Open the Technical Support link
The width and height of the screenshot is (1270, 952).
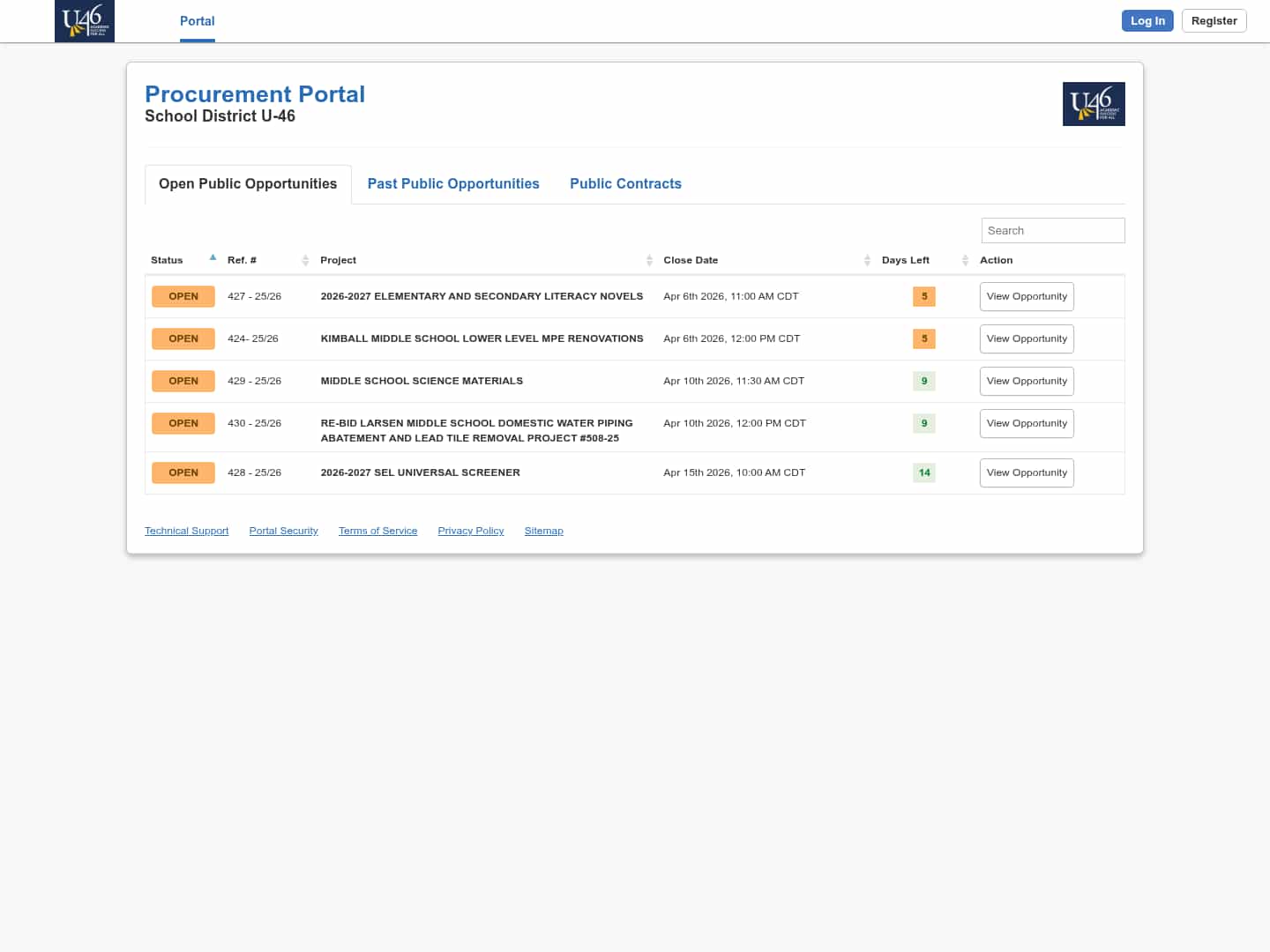pos(186,531)
